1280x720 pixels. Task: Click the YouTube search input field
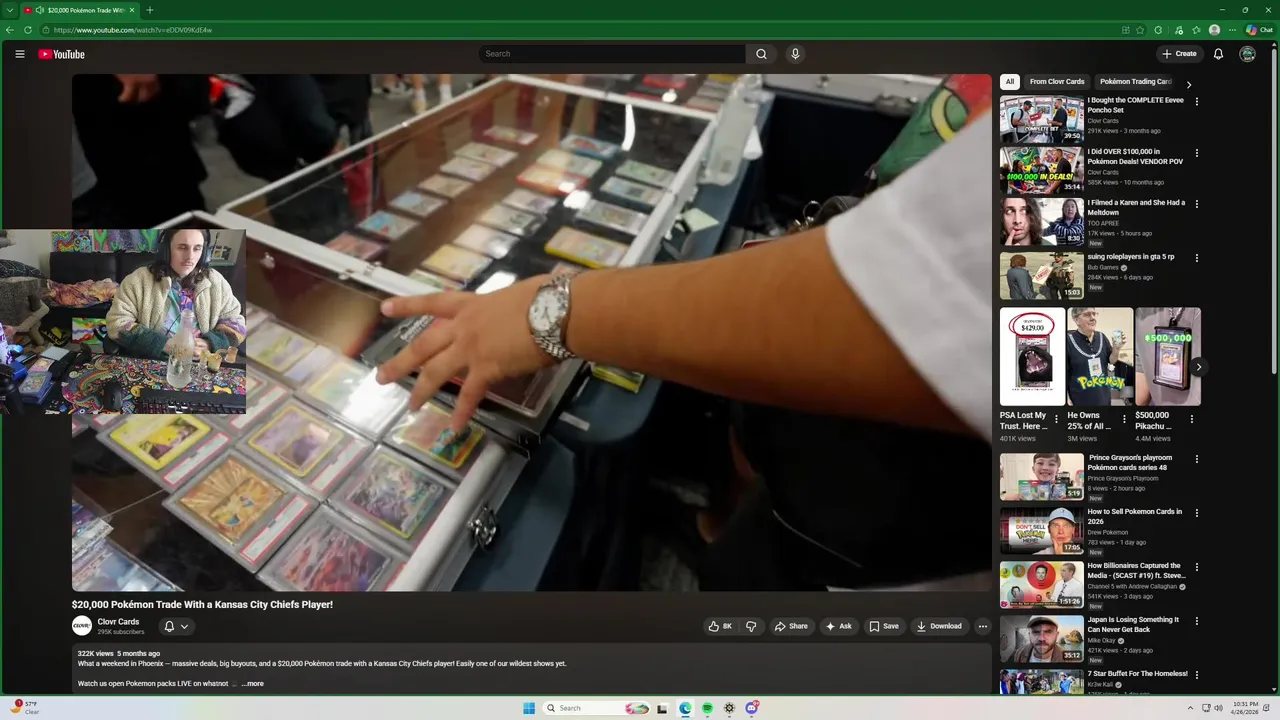pos(611,54)
